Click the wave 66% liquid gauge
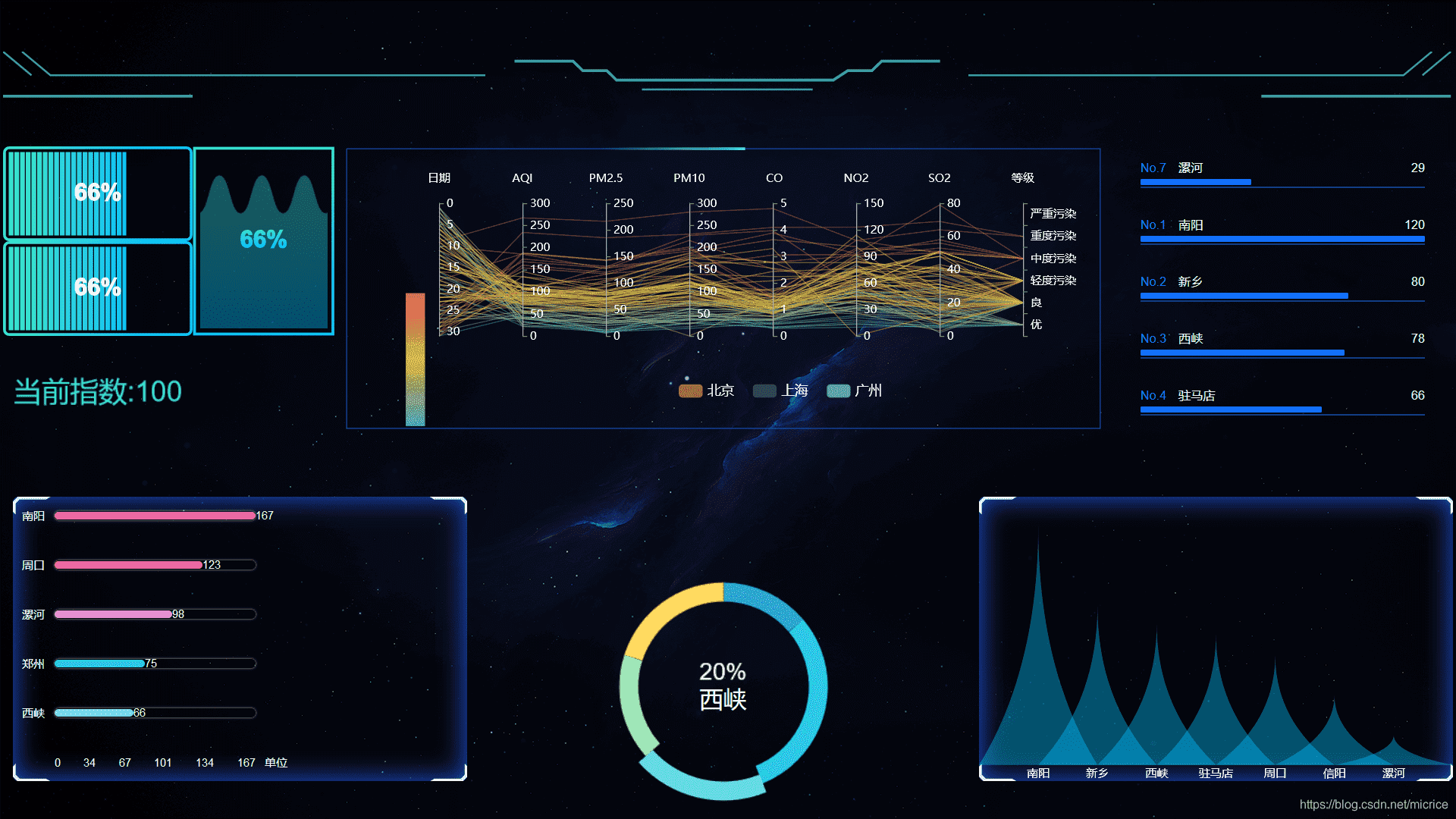Screen dimensions: 1456x819 click(x=264, y=240)
